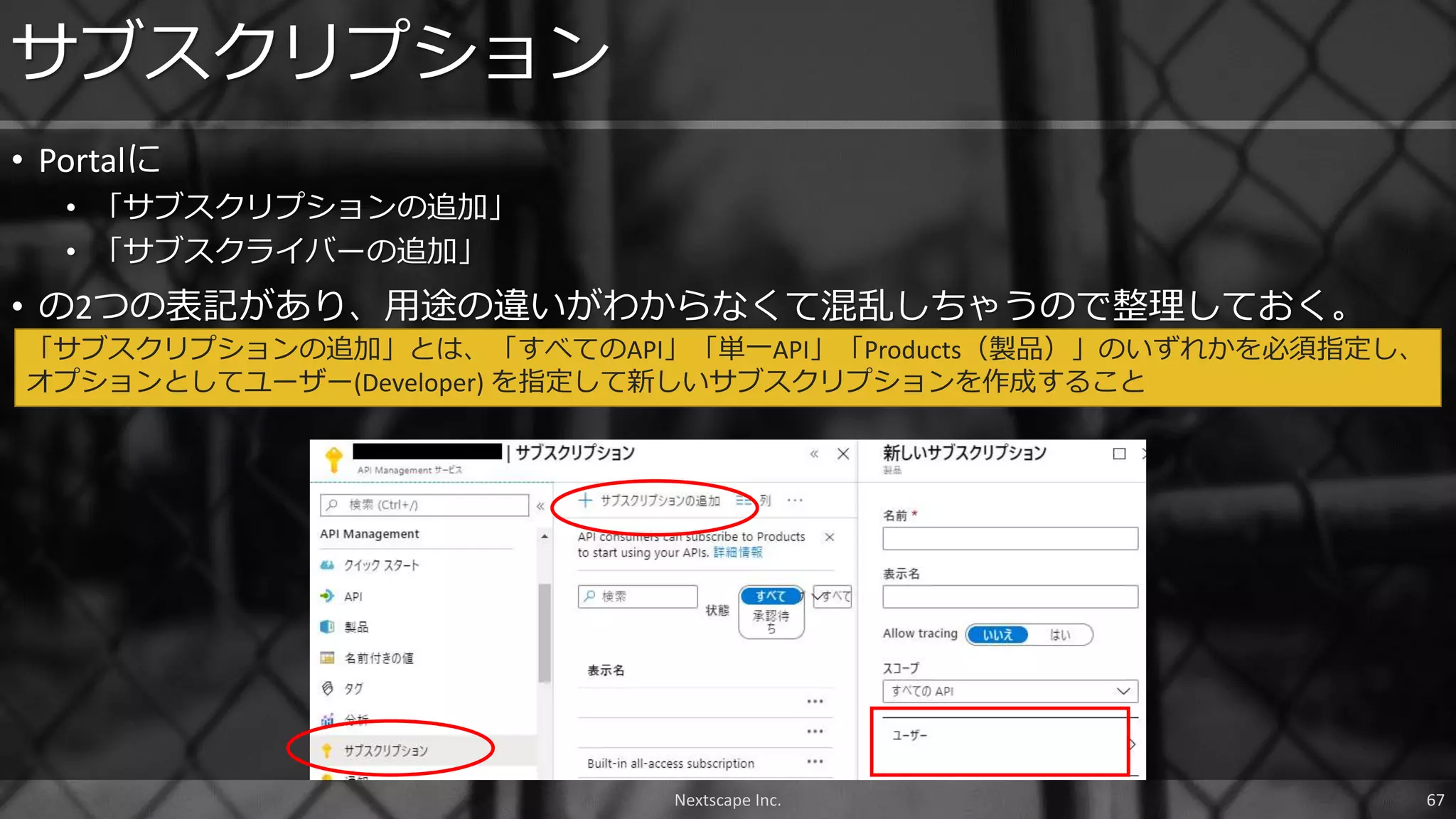1456x819 pixels.
Task: Close the サブスクリプション blade
Action: (843, 454)
